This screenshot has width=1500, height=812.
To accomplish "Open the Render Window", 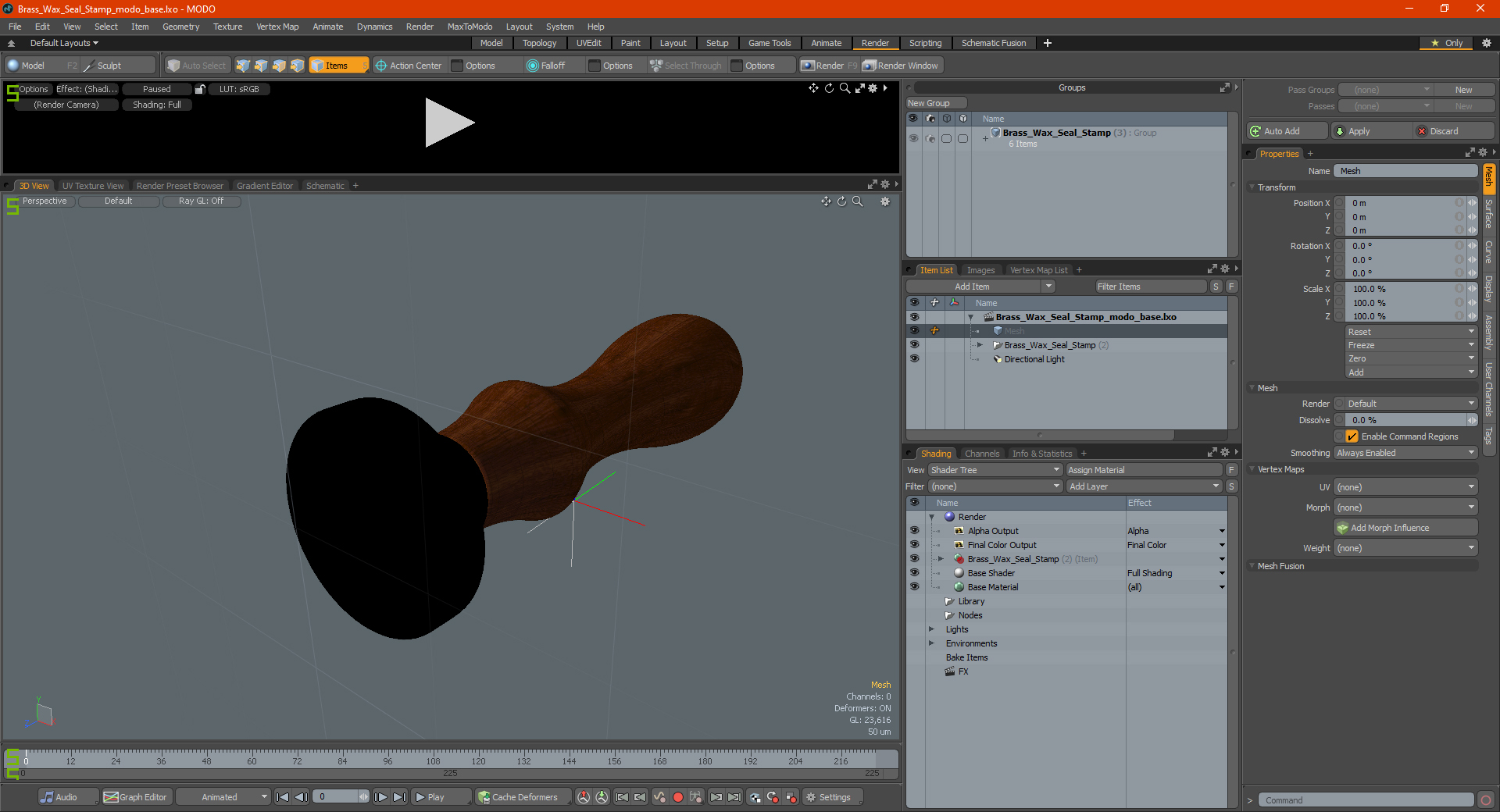I will pyautogui.click(x=901, y=66).
